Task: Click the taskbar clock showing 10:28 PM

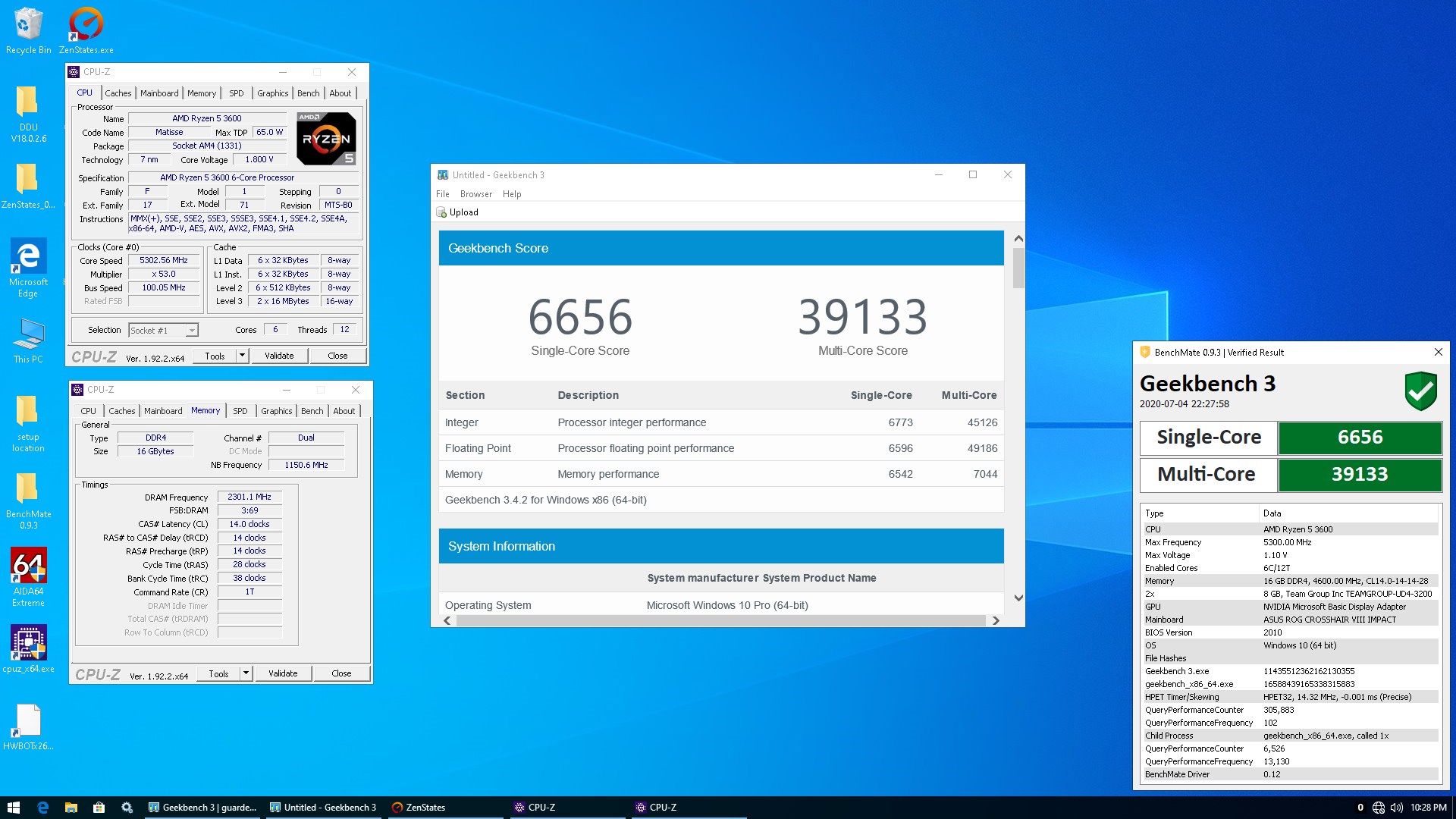Action: 1428,808
